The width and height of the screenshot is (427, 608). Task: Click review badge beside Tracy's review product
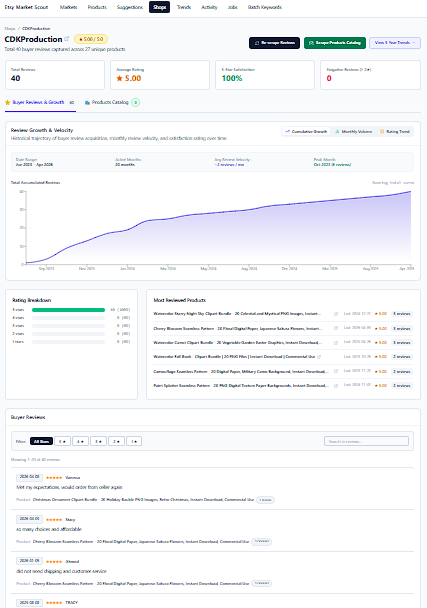[261, 542]
